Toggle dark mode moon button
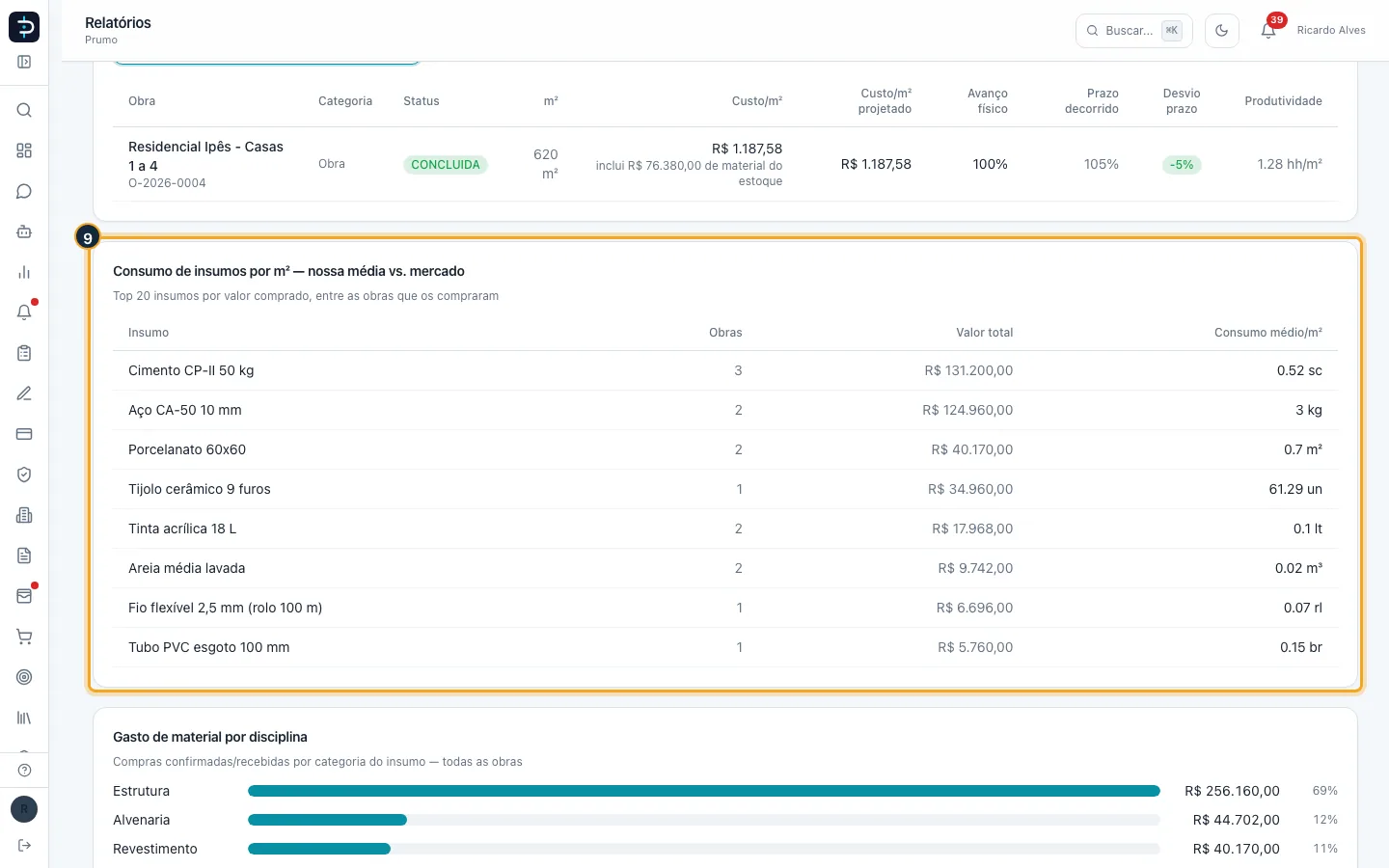The image size is (1389, 868). 1222,31
